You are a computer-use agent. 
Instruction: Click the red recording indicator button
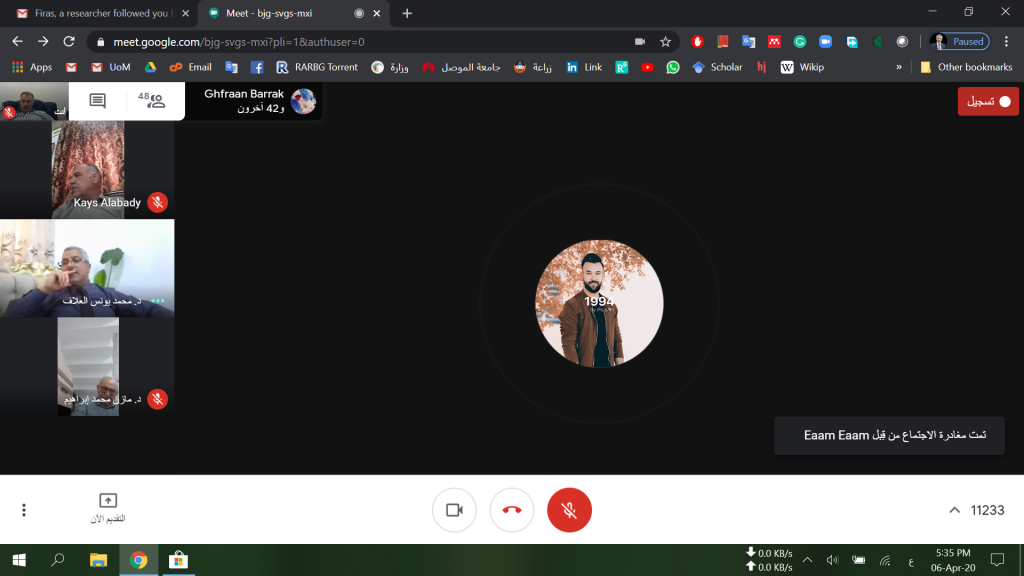(x=987, y=101)
